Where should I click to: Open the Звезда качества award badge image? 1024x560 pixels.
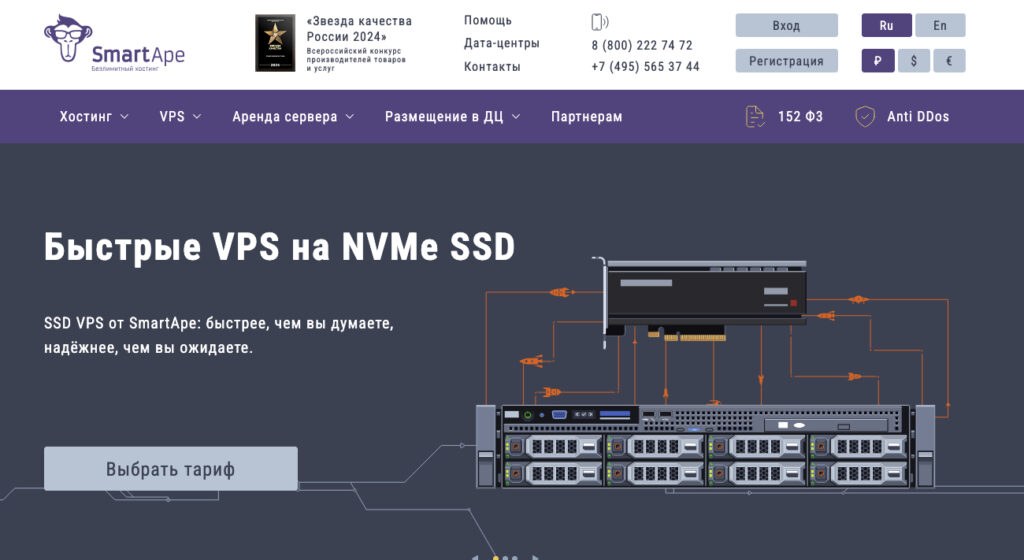[x=275, y=43]
